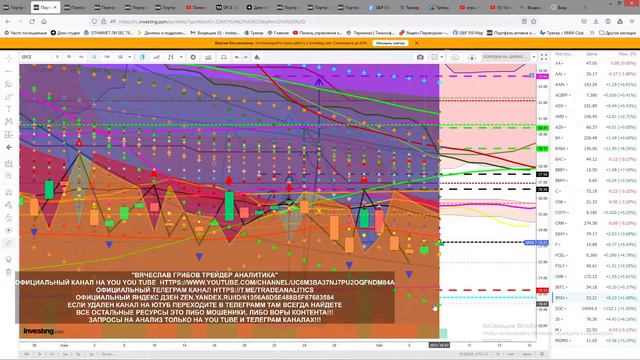This screenshot has height=360, width=640.
Task: Hide all drawings with the eye icon
Action: tap(9, 230)
